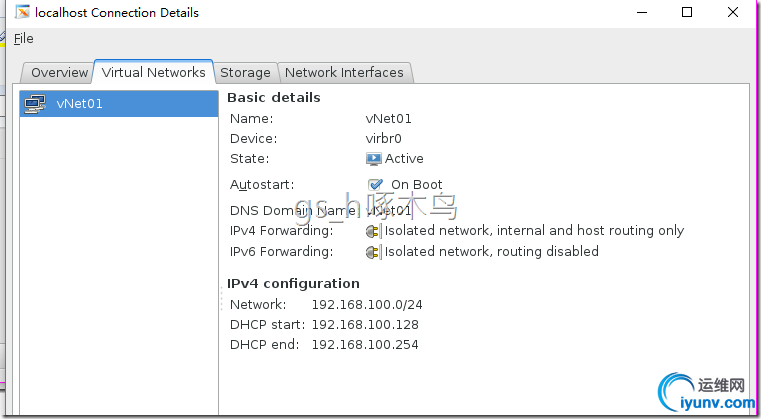The width and height of the screenshot is (761, 419).
Task: Click the virbr0 device value
Action: pos(384,138)
